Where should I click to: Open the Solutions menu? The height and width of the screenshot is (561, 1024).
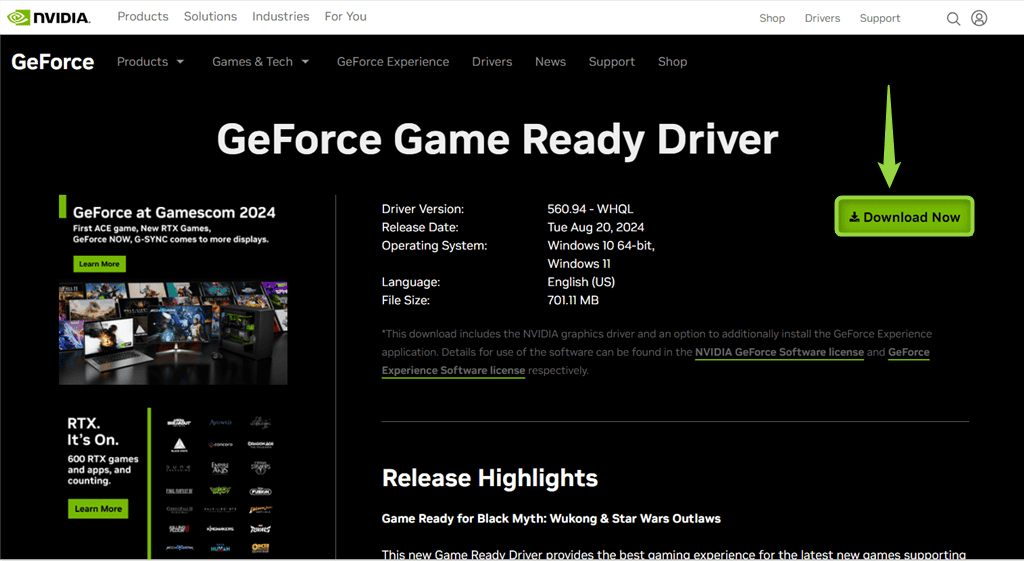(210, 17)
